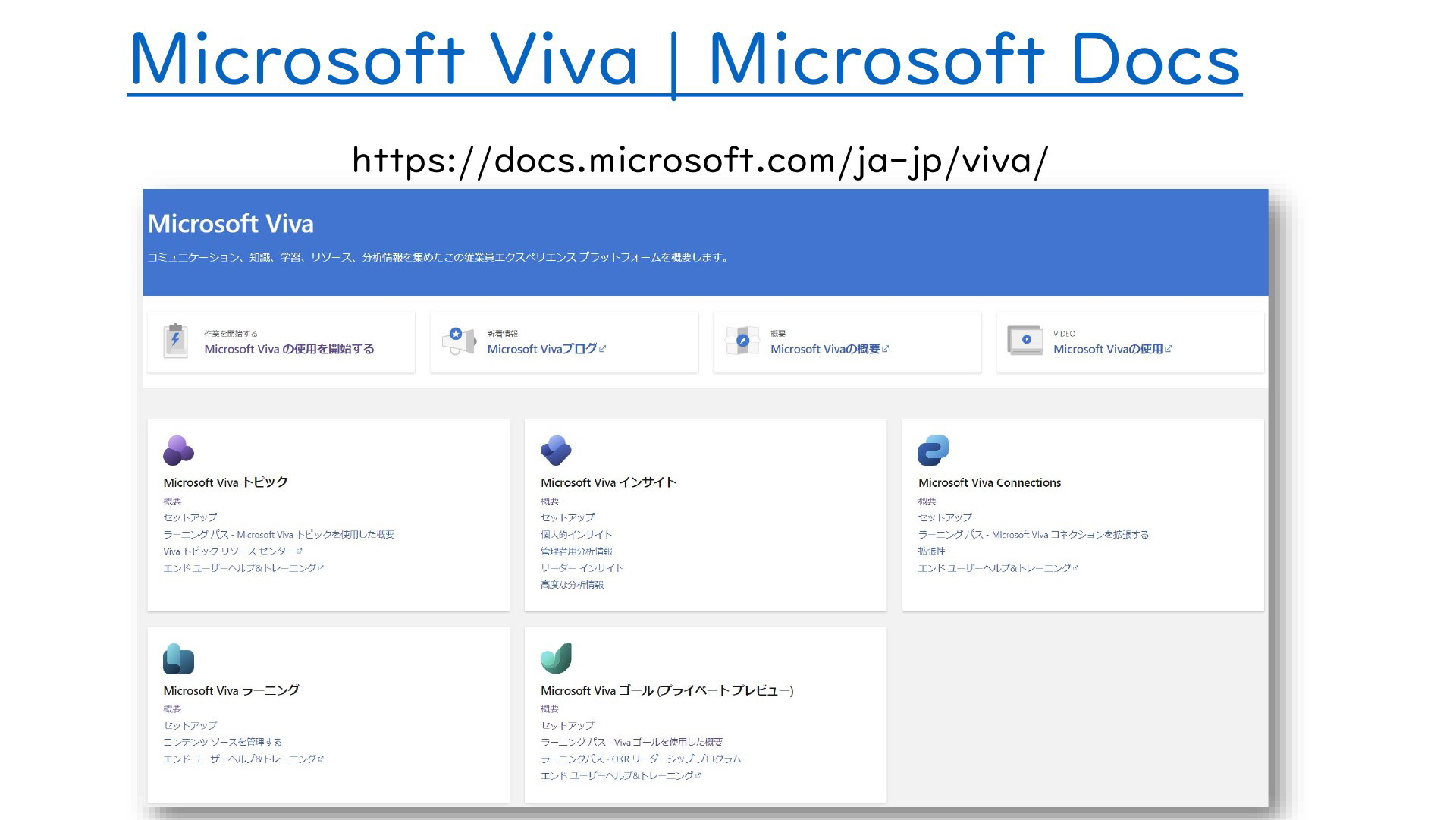Open エンドユーザーヘルプ&トレーニング under Viva ラーニング
Screen dimensions: 1456x820
click(x=243, y=759)
